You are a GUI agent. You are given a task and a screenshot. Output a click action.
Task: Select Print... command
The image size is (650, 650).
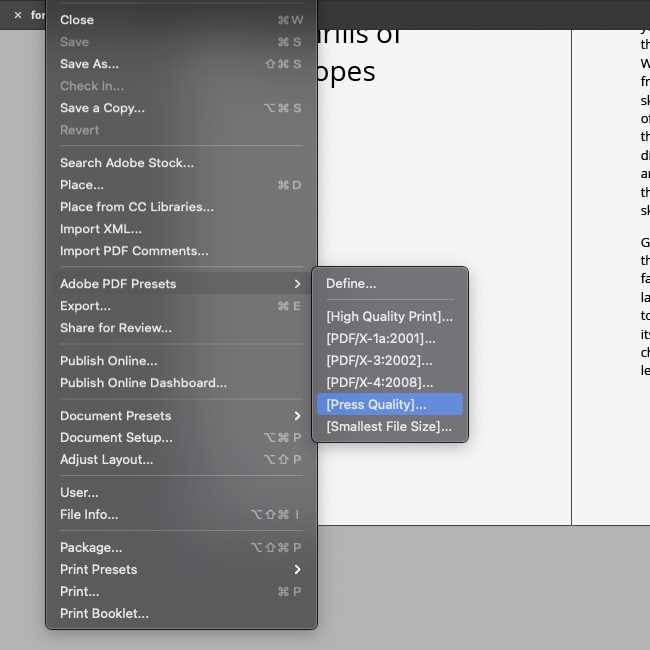coord(182,592)
